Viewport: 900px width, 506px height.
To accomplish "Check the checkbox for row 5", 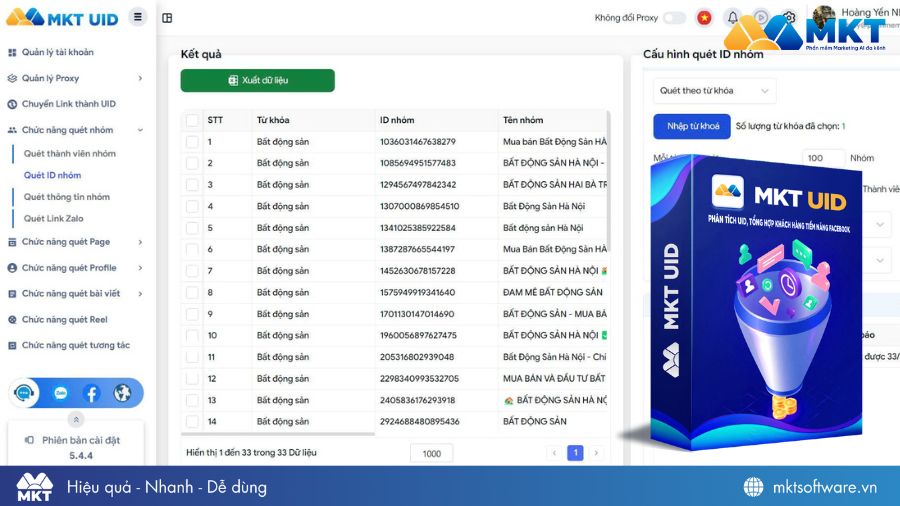I will [x=192, y=228].
